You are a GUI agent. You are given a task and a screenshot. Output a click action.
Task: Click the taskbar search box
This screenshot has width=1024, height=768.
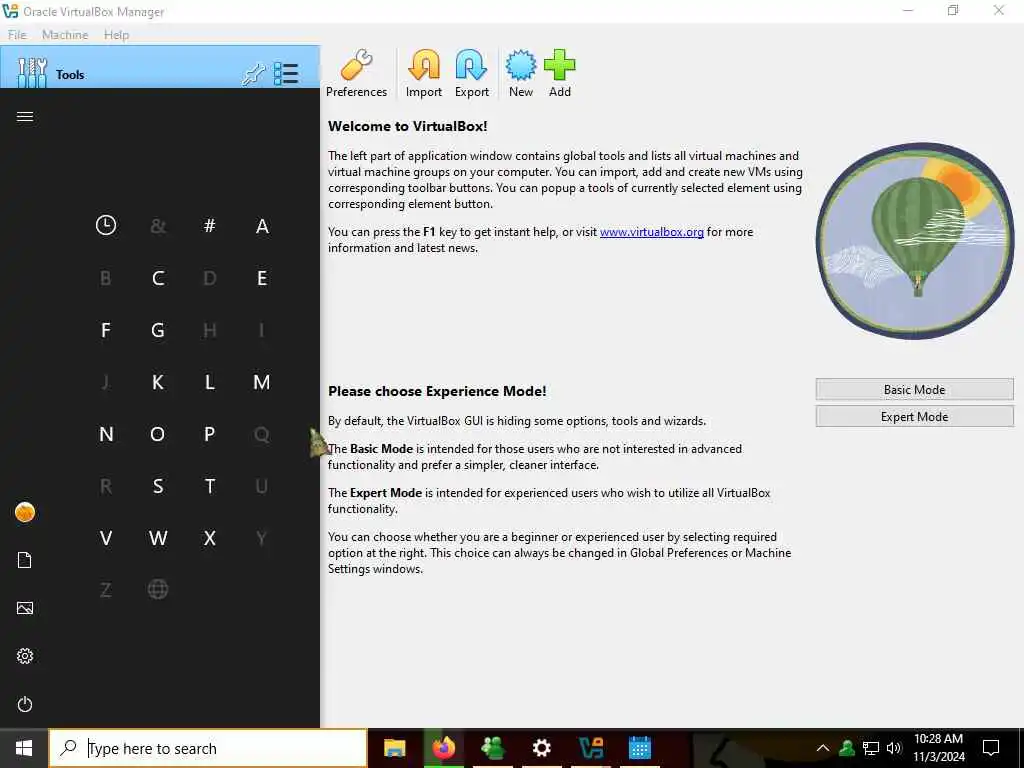[208, 748]
